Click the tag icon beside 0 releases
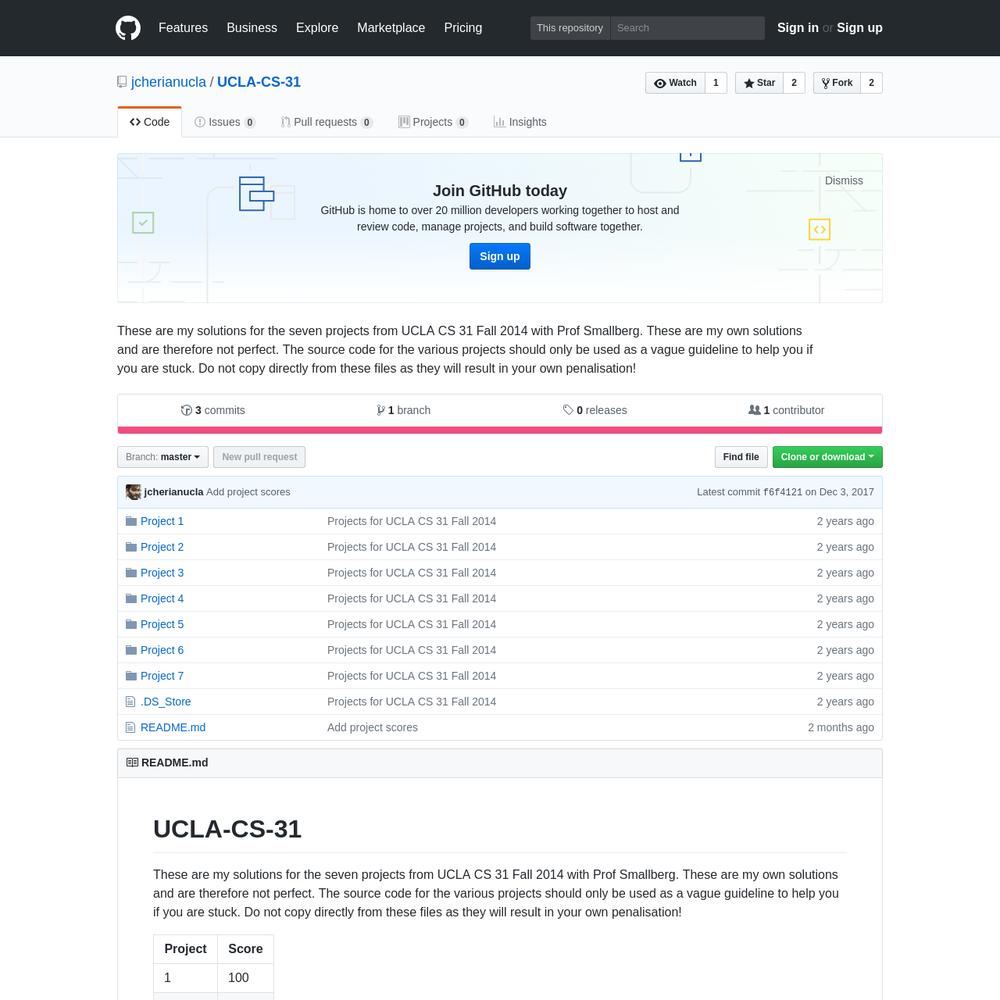 pyautogui.click(x=568, y=409)
